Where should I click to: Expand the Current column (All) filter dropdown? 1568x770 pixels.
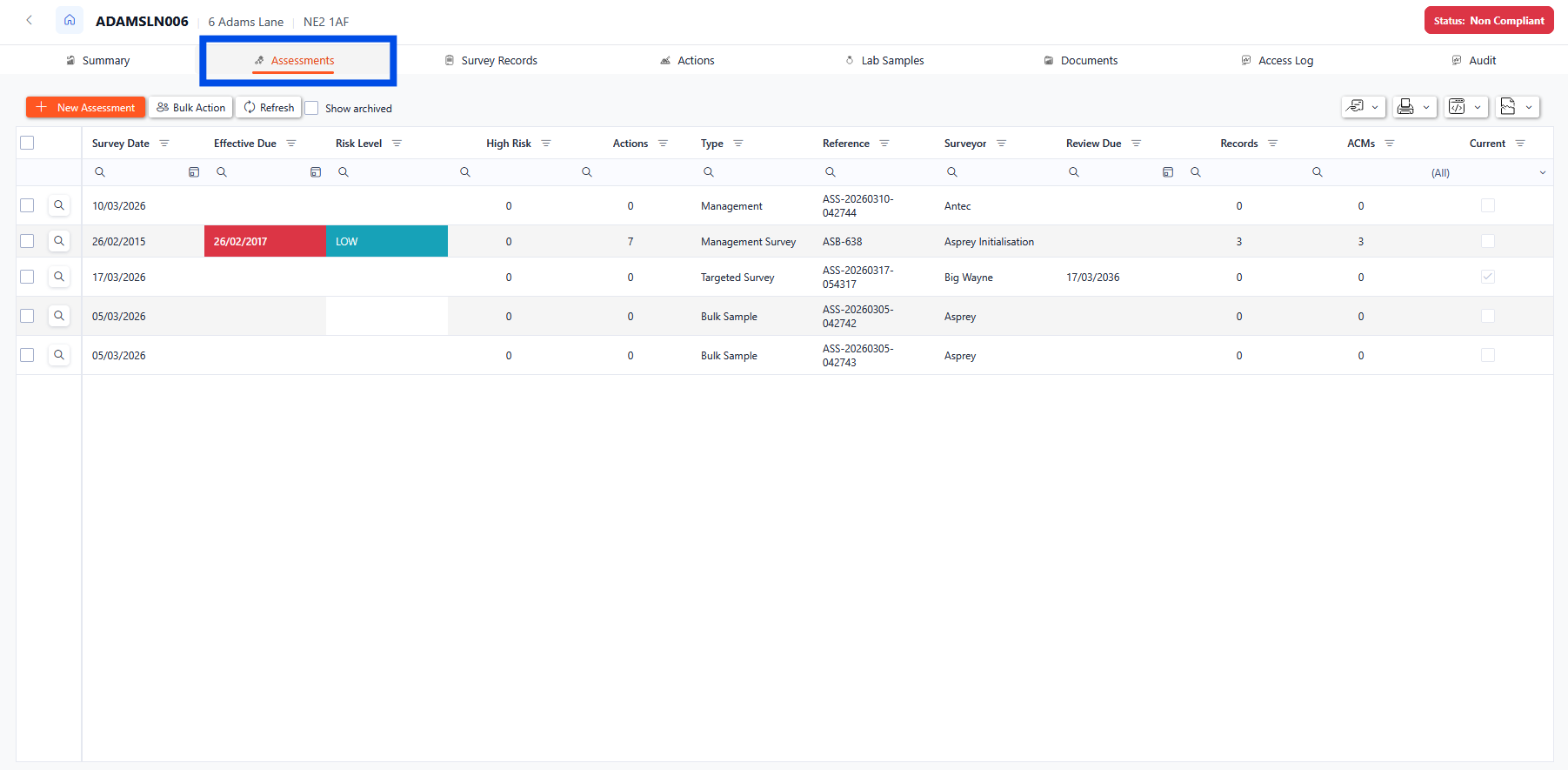click(x=1542, y=172)
